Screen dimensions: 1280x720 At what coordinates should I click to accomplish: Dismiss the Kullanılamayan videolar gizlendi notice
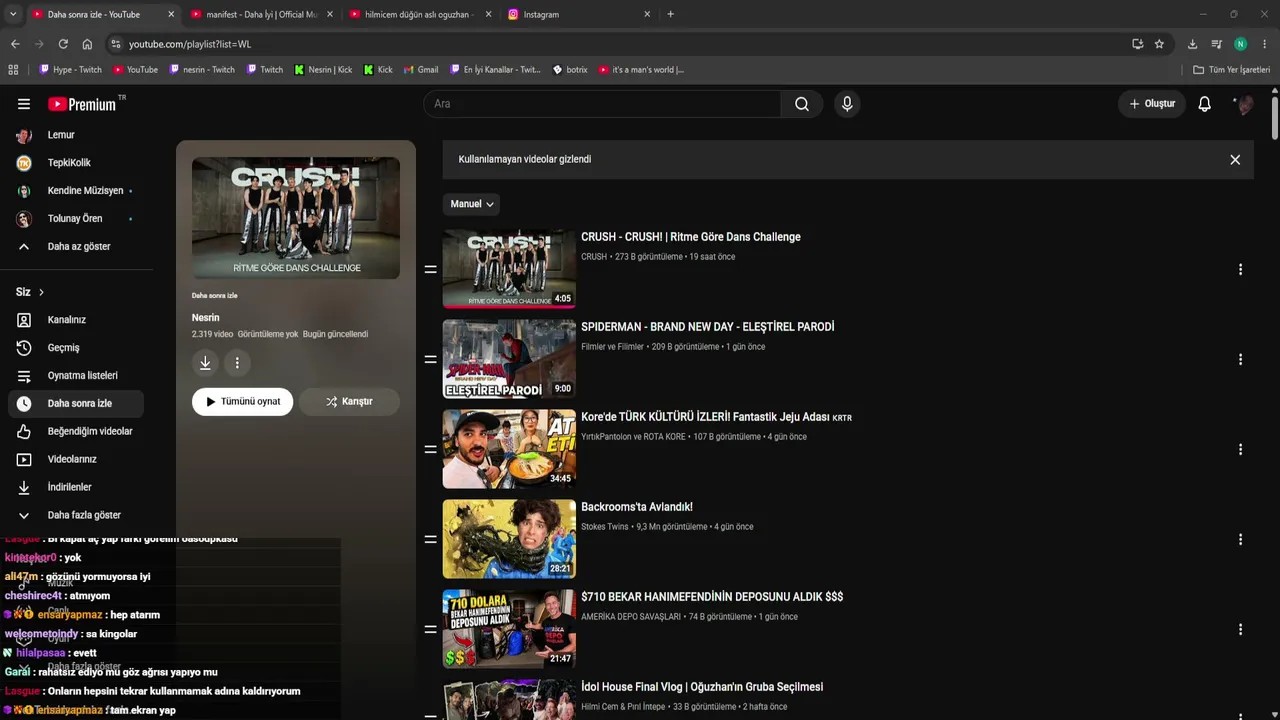pyautogui.click(x=1235, y=160)
